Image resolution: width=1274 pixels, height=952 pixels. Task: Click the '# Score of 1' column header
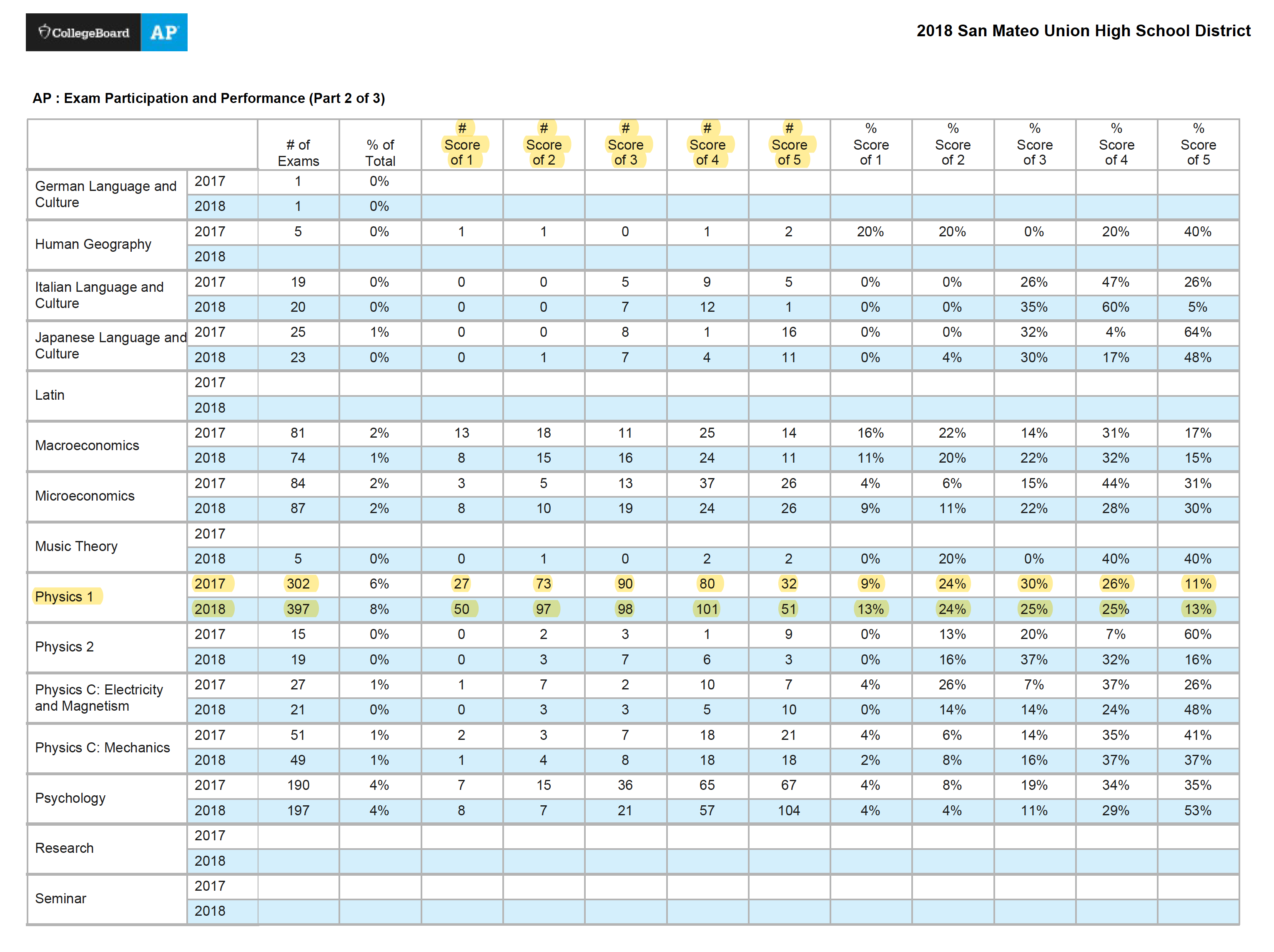(462, 144)
